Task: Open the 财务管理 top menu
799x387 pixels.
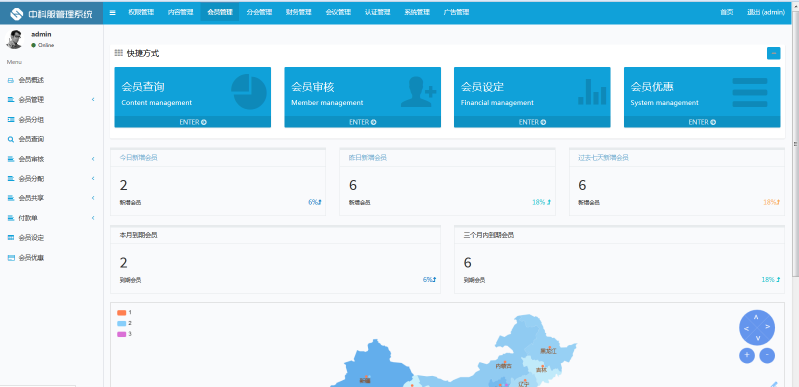Action: 299,12
